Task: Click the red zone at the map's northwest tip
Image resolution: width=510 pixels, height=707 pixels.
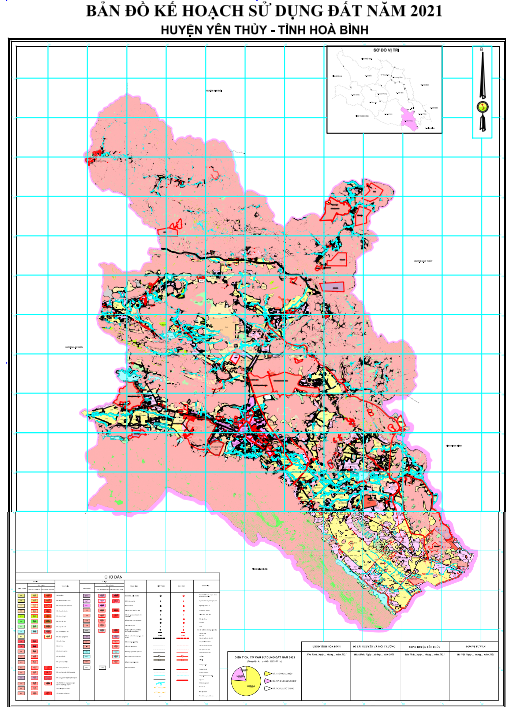Action: pos(96,156)
